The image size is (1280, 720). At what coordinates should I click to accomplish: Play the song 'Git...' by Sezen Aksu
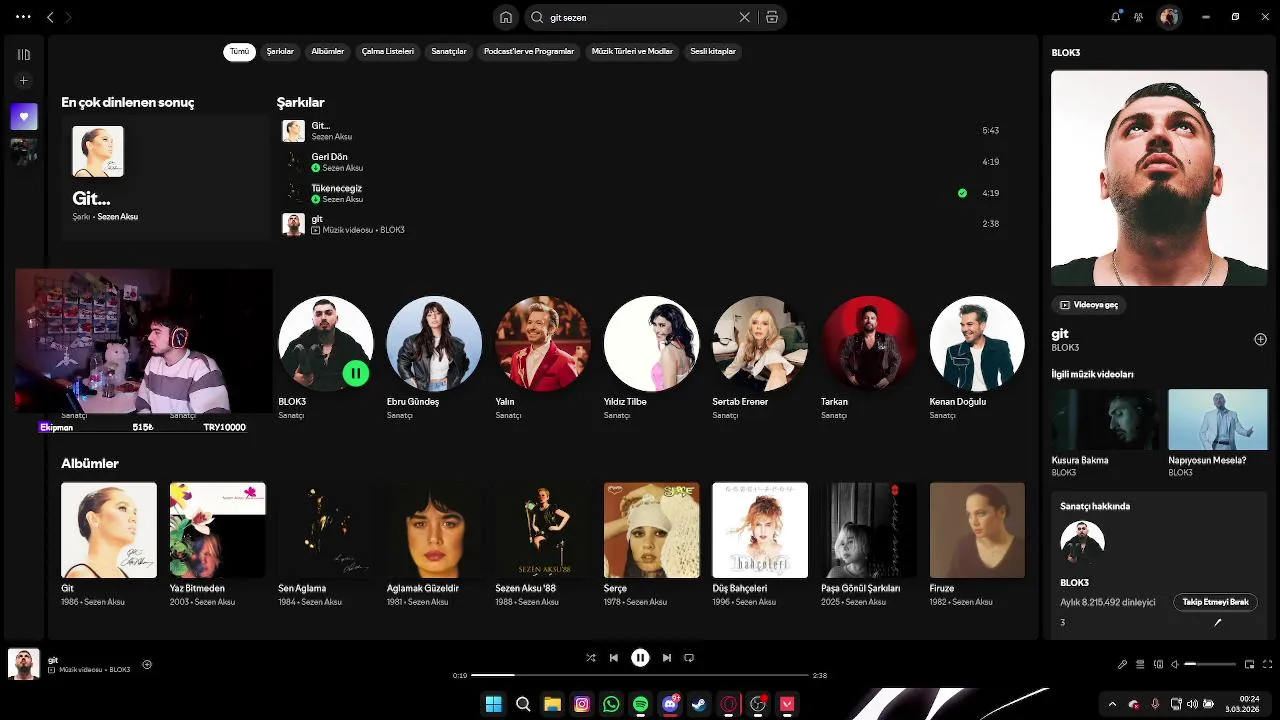click(640, 130)
